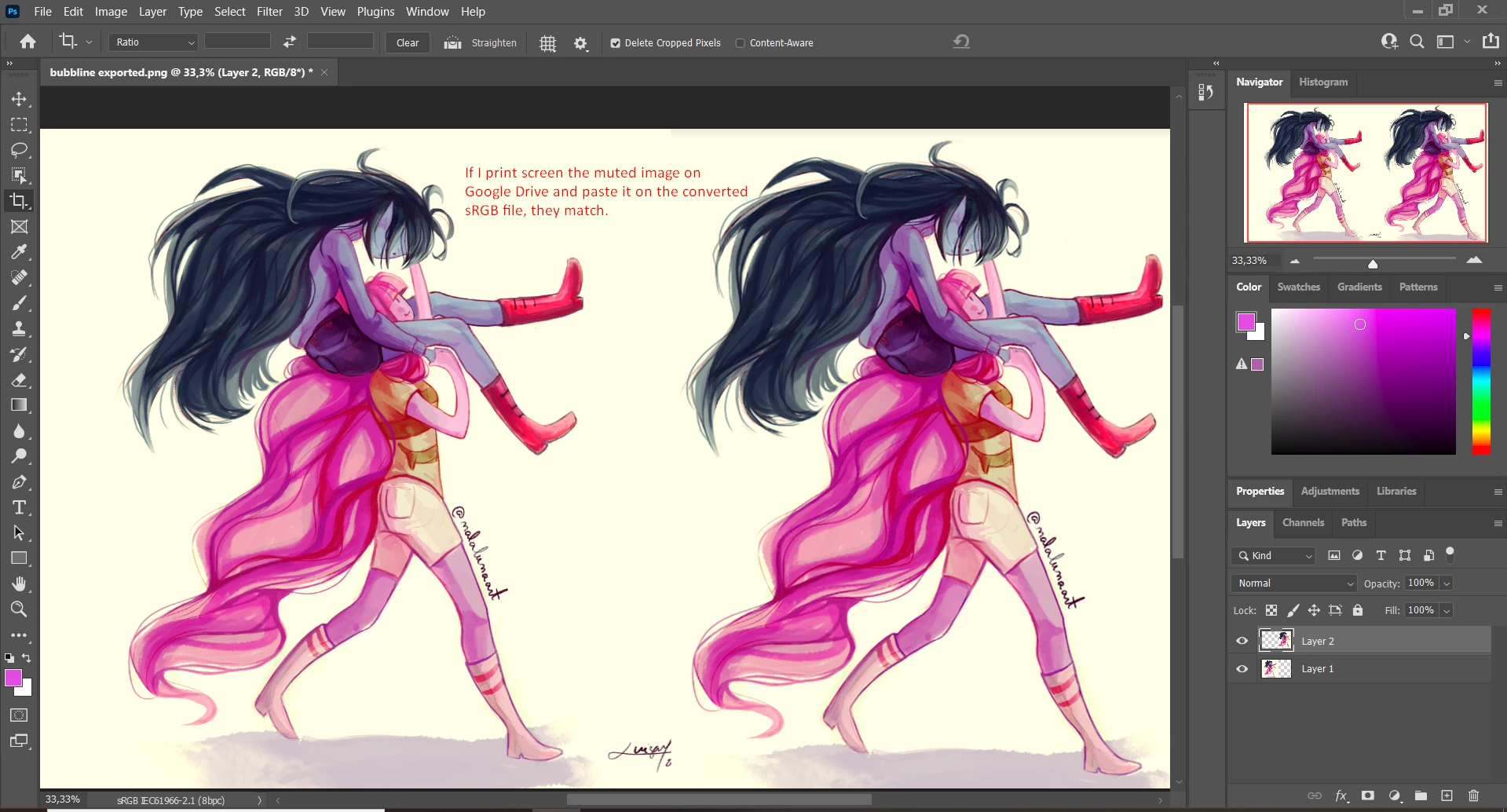The width and height of the screenshot is (1507, 812).
Task: Select the Rectangle shape tool
Action: 19,558
